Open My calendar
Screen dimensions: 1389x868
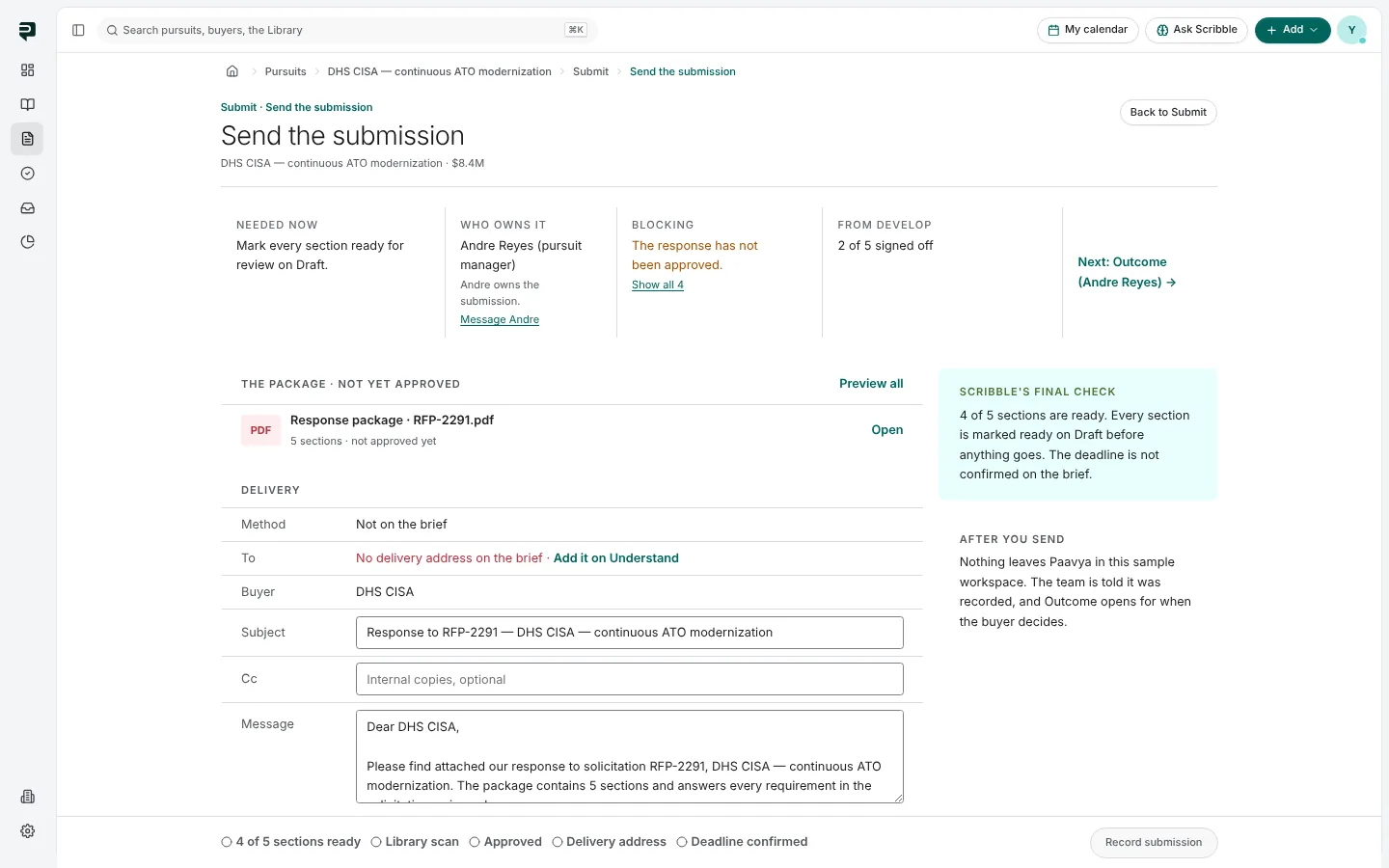(1088, 30)
